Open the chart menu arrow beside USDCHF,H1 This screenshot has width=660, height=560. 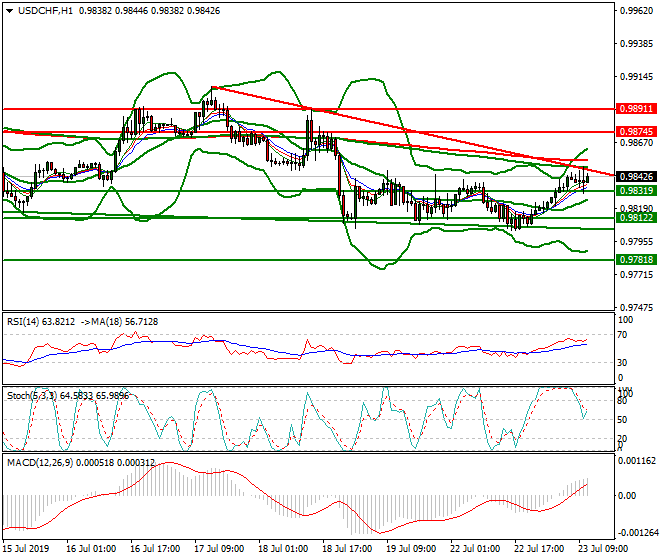click(9, 11)
